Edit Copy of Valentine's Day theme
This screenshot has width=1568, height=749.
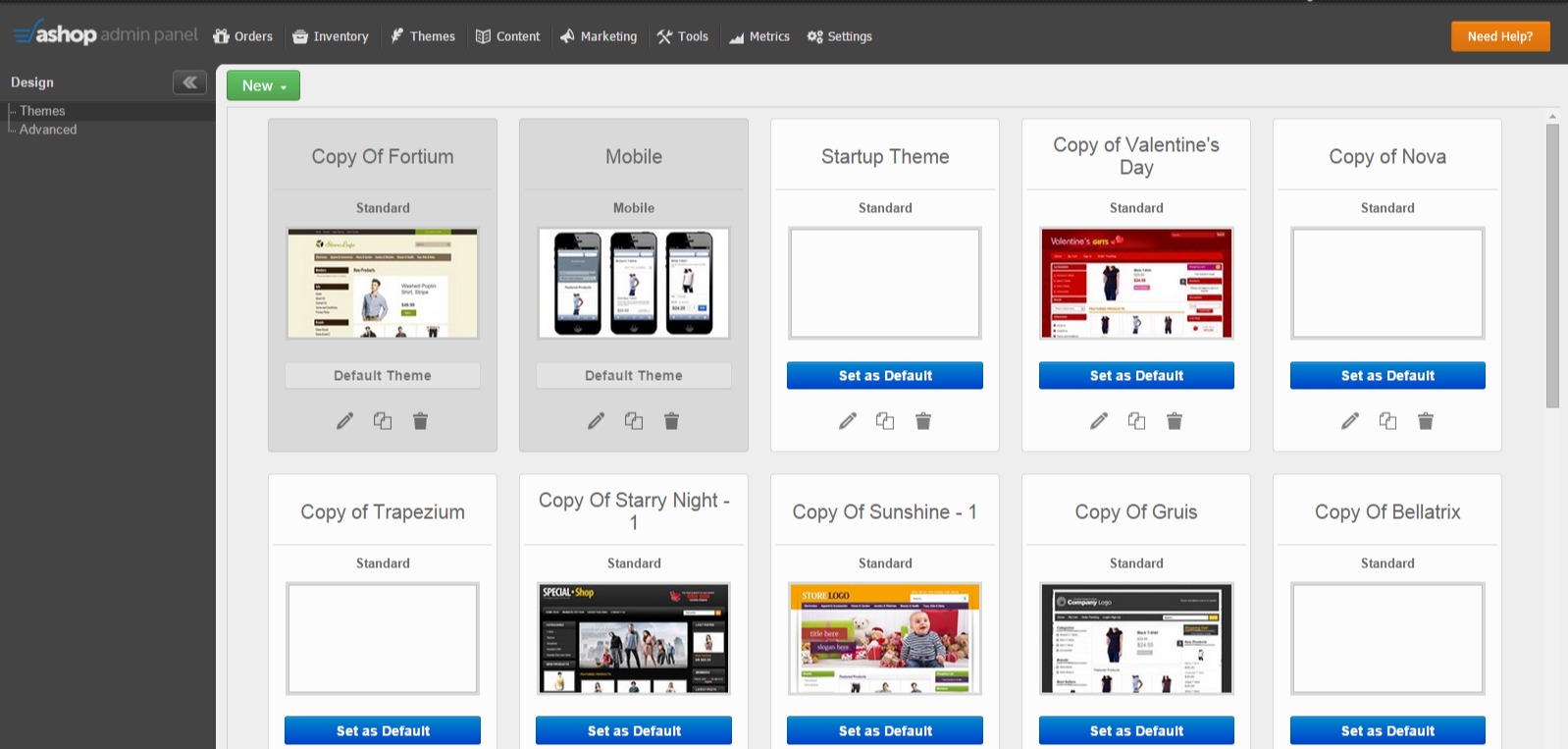point(1099,421)
